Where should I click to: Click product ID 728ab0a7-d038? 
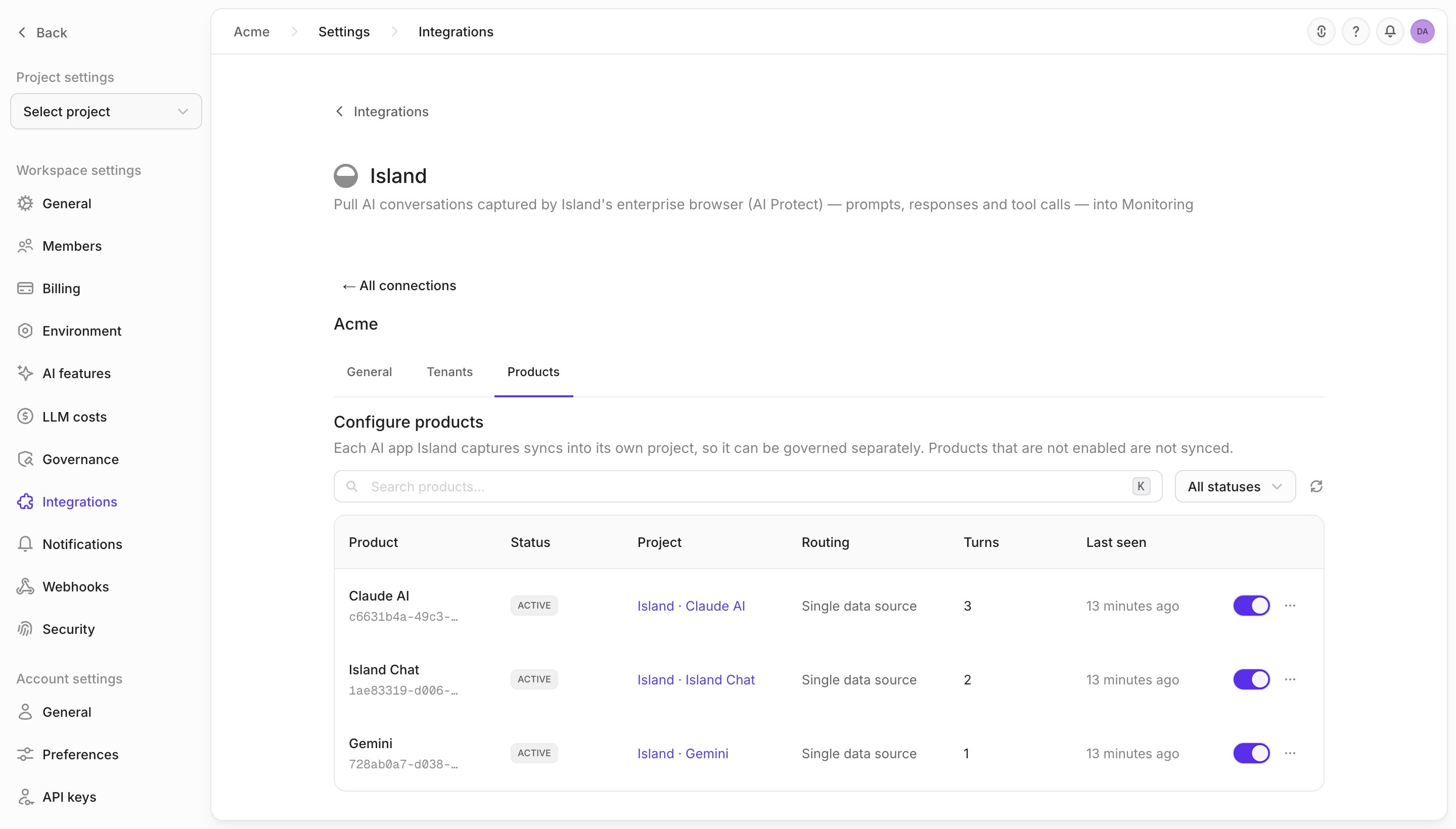403,764
